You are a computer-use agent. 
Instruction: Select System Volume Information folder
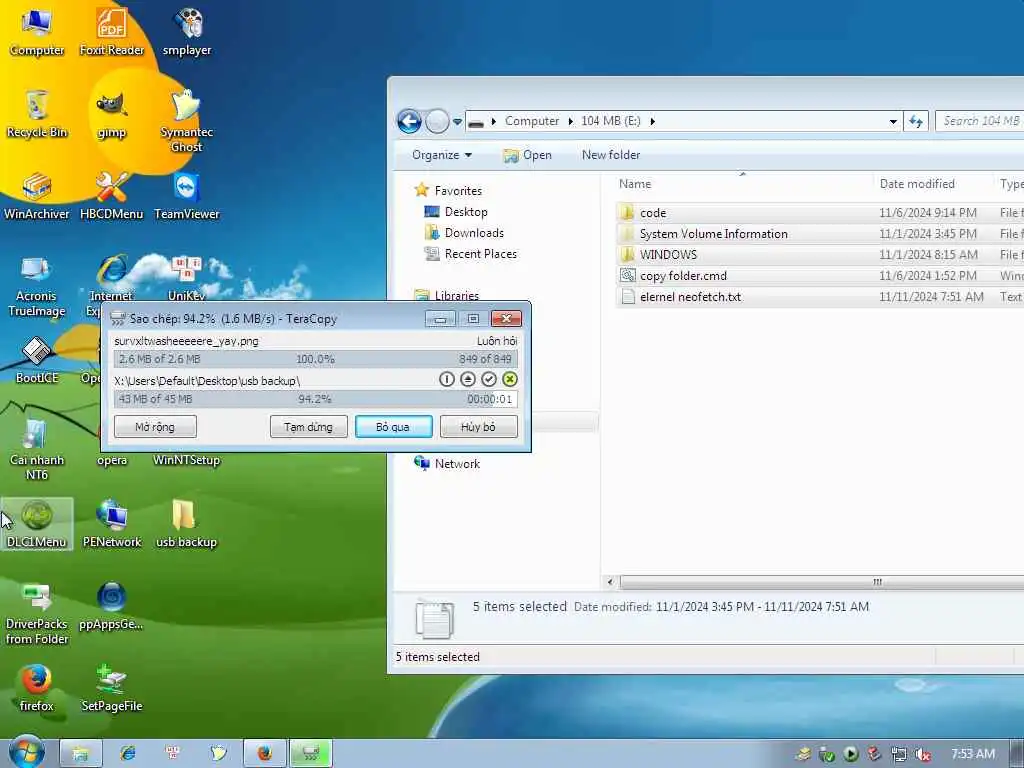point(820,234)
